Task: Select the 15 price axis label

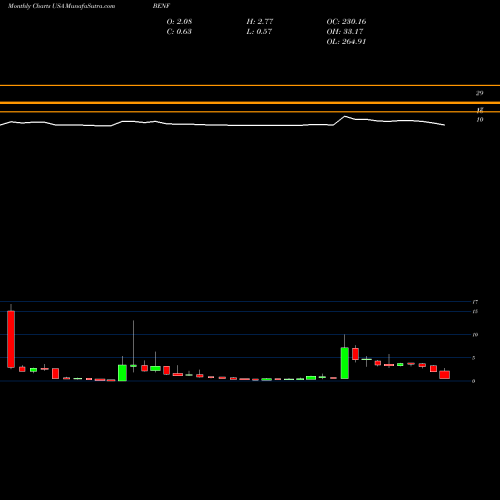Action: tap(475, 311)
